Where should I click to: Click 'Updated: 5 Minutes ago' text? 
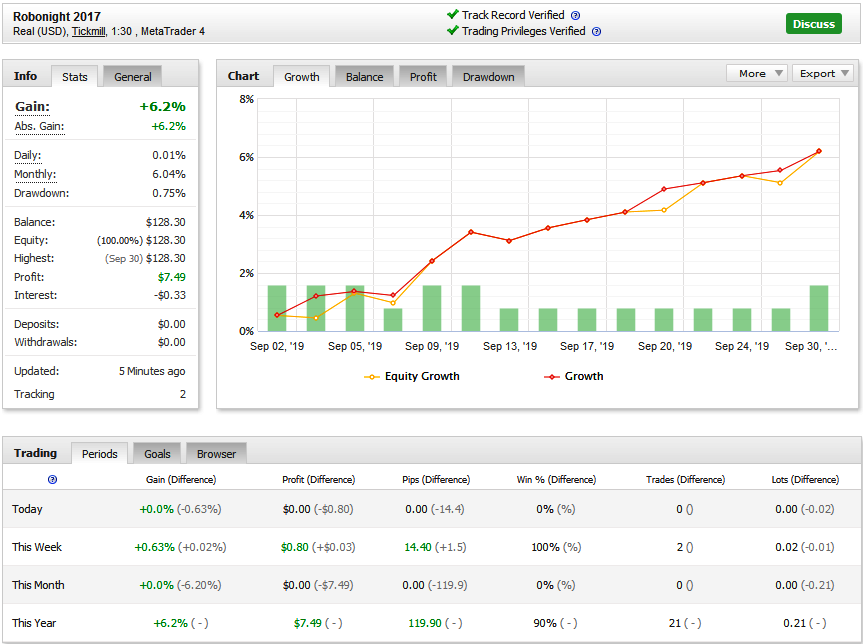100,371
